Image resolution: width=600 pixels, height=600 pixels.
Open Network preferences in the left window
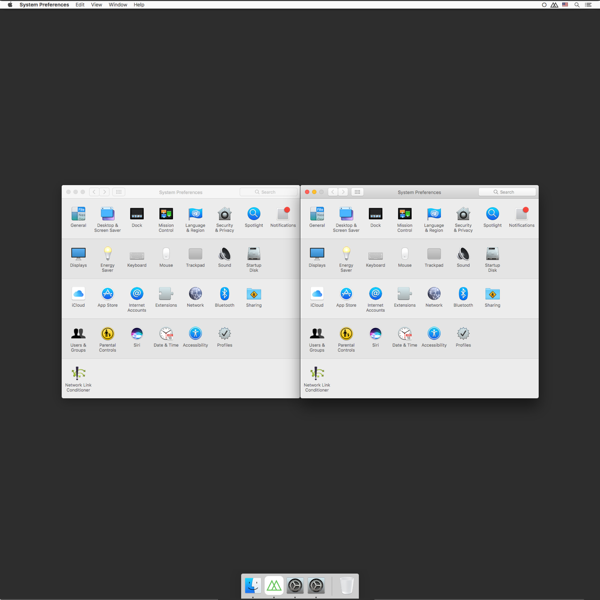[x=195, y=297]
